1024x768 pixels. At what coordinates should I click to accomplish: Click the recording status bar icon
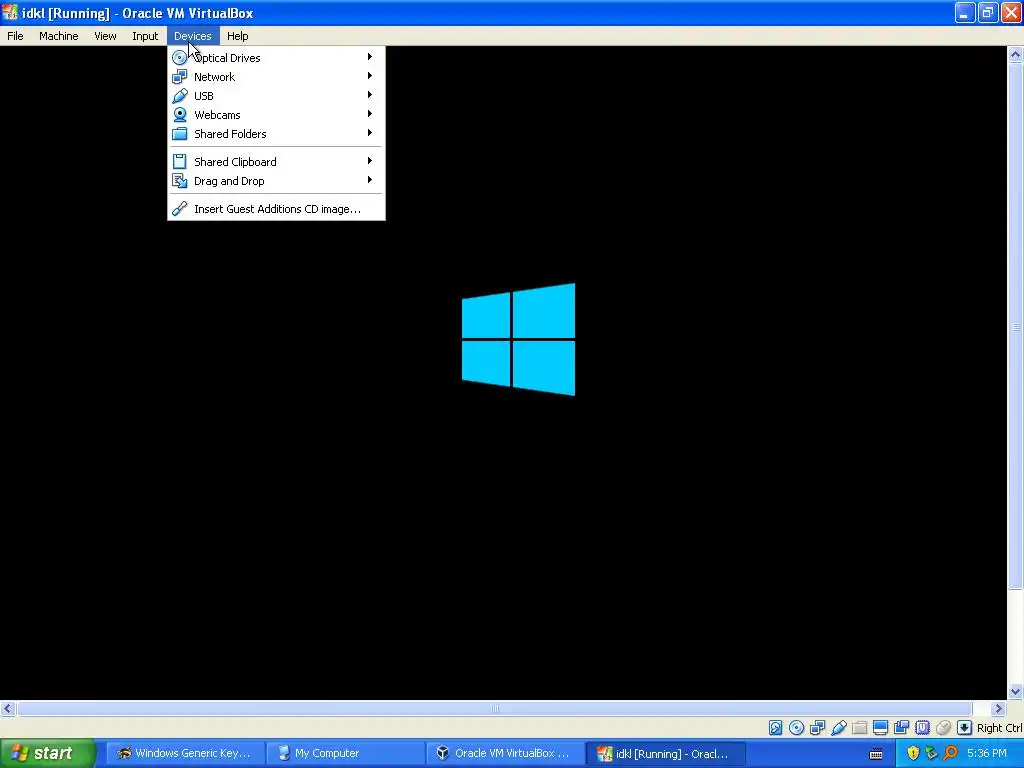(x=901, y=728)
